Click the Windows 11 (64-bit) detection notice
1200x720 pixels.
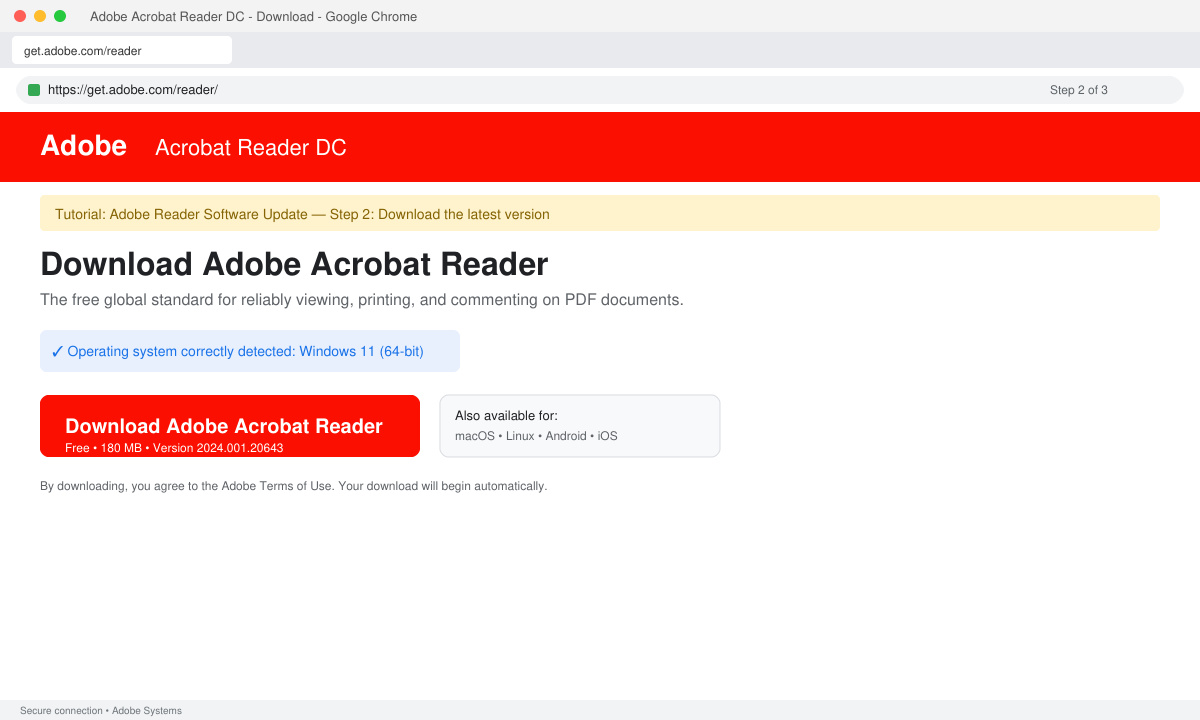(250, 351)
